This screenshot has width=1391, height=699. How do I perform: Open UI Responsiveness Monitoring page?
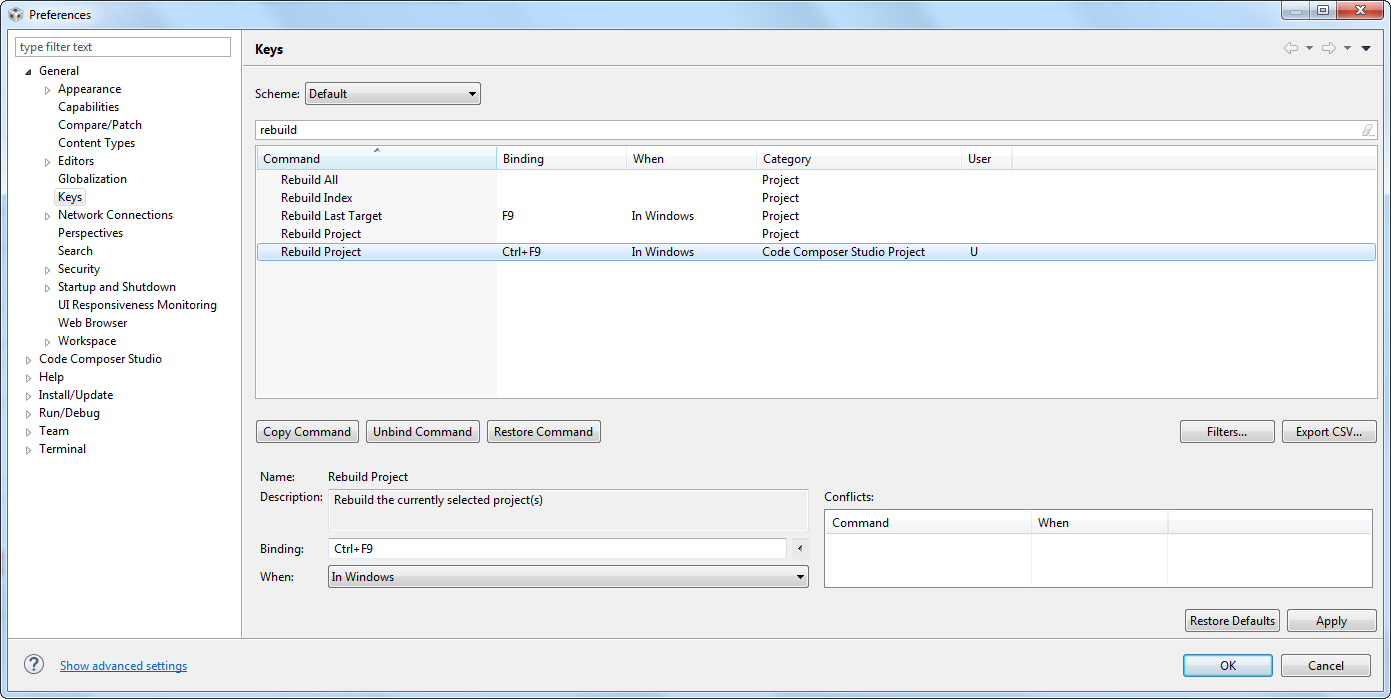(x=137, y=305)
